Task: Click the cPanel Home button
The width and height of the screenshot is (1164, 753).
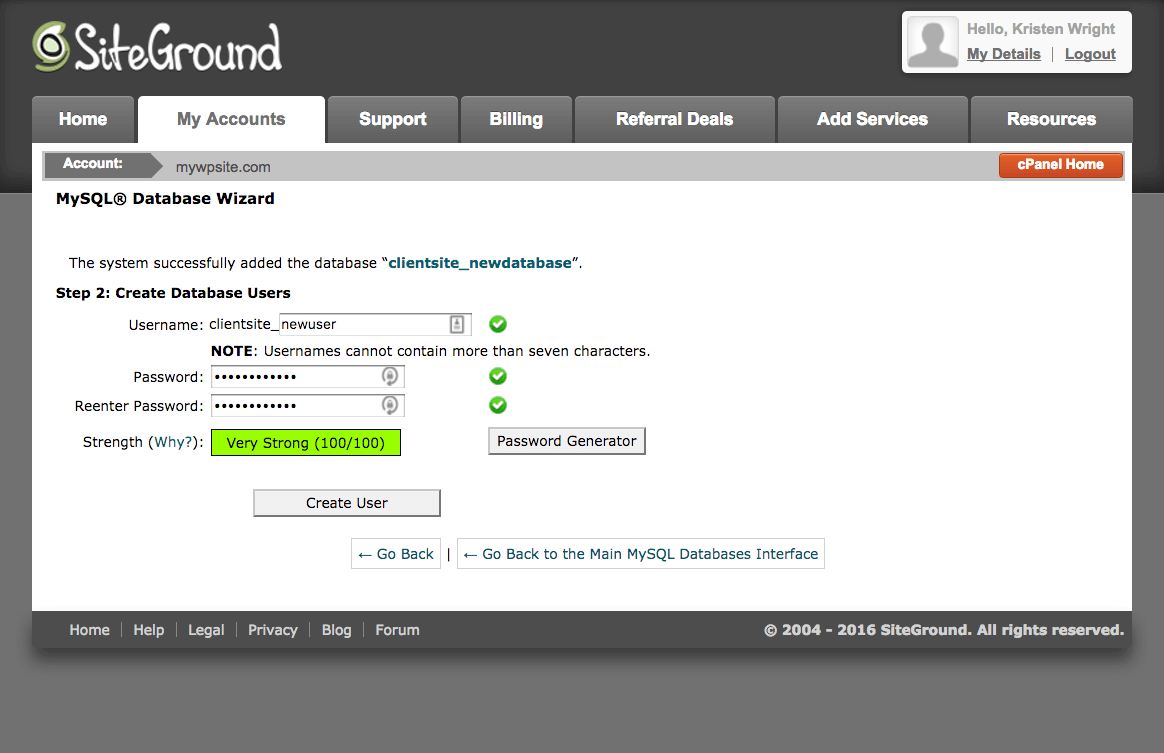Action: pyautogui.click(x=1060, y=165)
